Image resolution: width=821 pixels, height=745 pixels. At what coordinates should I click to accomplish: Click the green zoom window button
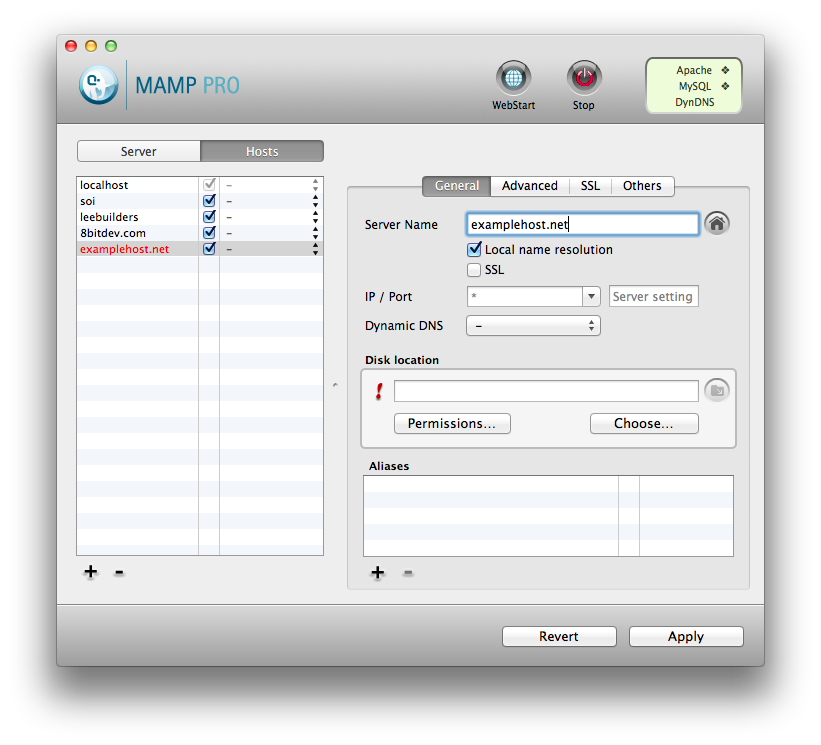click(111, 46)
